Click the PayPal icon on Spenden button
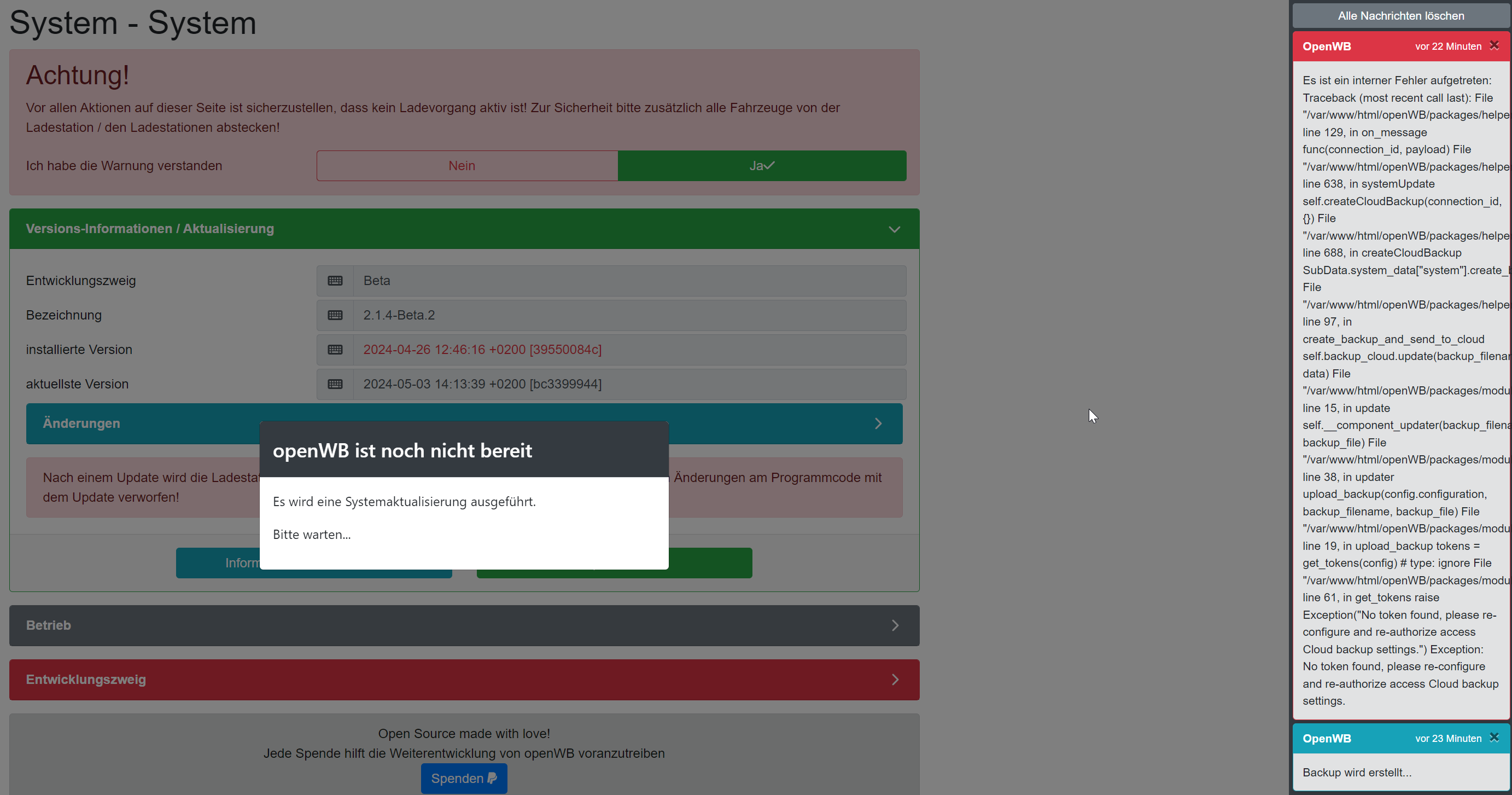This screenshot has height=795, width=1512. point(493,779)
